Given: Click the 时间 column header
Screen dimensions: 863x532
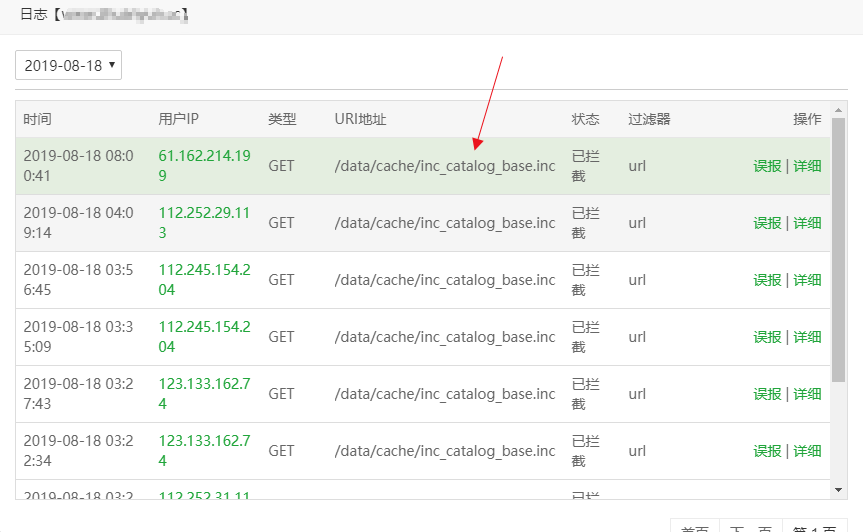Looking at the screenshot, I should pyautogui.click(x=37, y=119).
